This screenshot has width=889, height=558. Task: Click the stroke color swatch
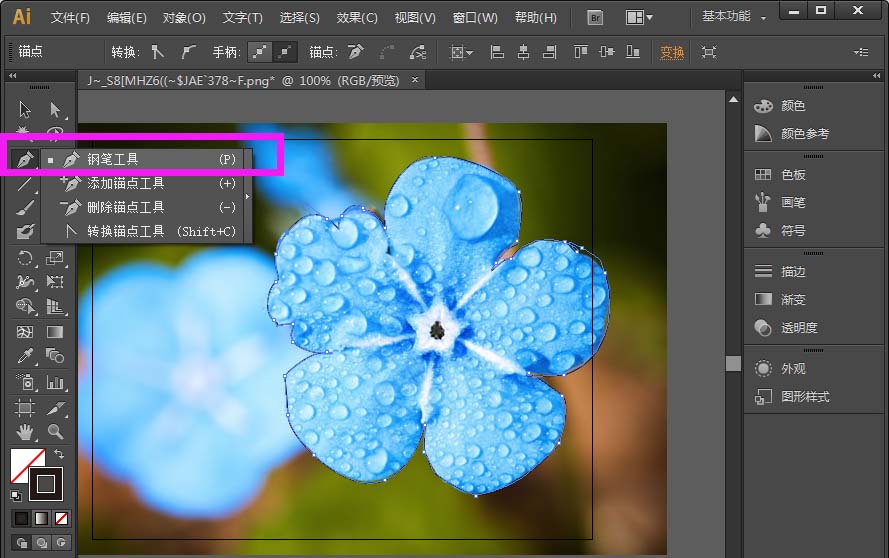(45, 484)
